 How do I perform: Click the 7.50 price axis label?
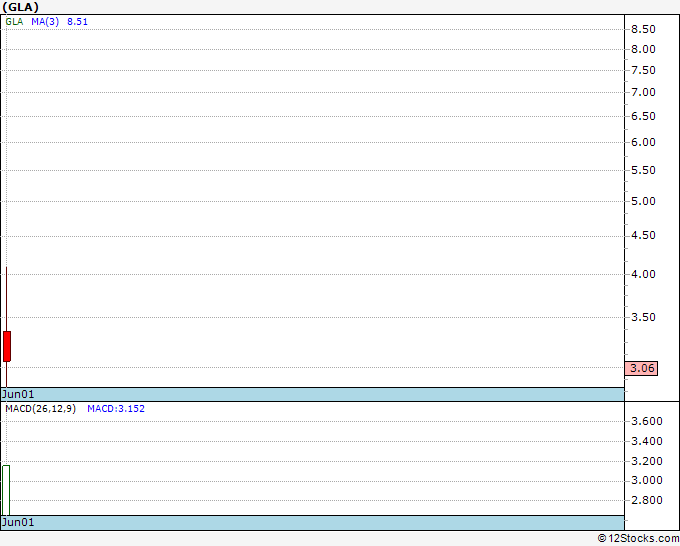[643, 70]
